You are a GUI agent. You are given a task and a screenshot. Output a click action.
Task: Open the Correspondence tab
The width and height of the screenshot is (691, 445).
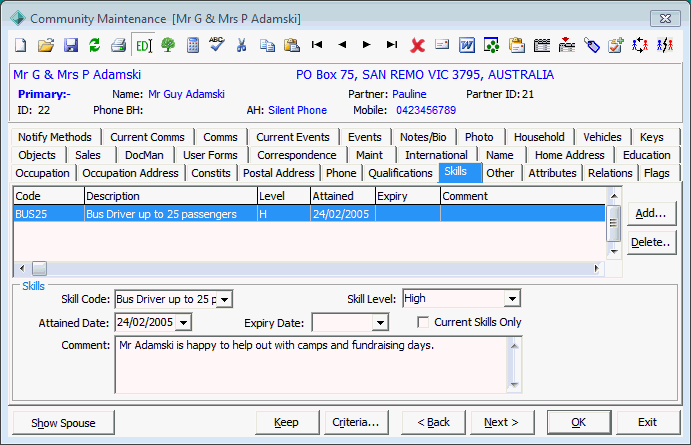[x=297, y=155]
